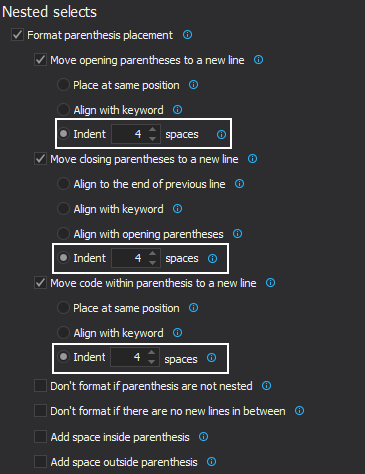Viewport: 365px width, 474px height.
Task: Click info icon beside Align with opening parentheses
Action: 237,234
